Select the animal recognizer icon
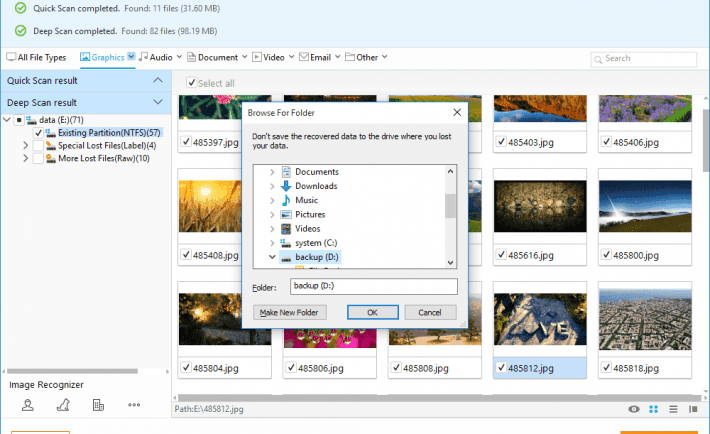 coord(62,405)
